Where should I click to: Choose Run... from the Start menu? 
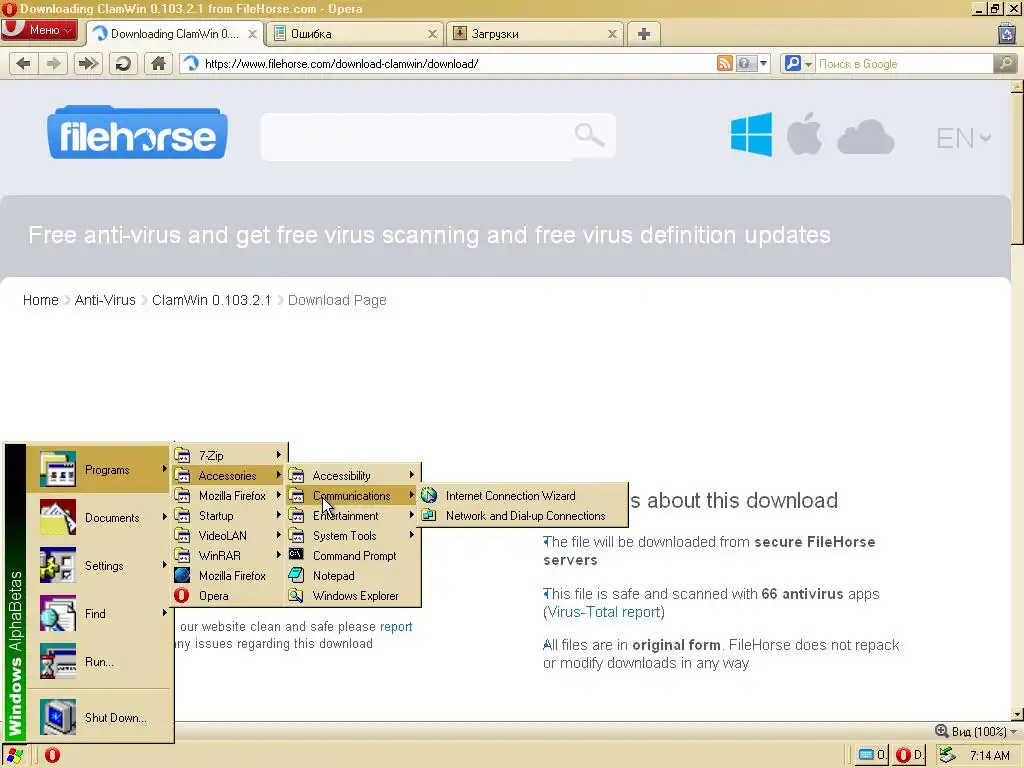point(98,662)
